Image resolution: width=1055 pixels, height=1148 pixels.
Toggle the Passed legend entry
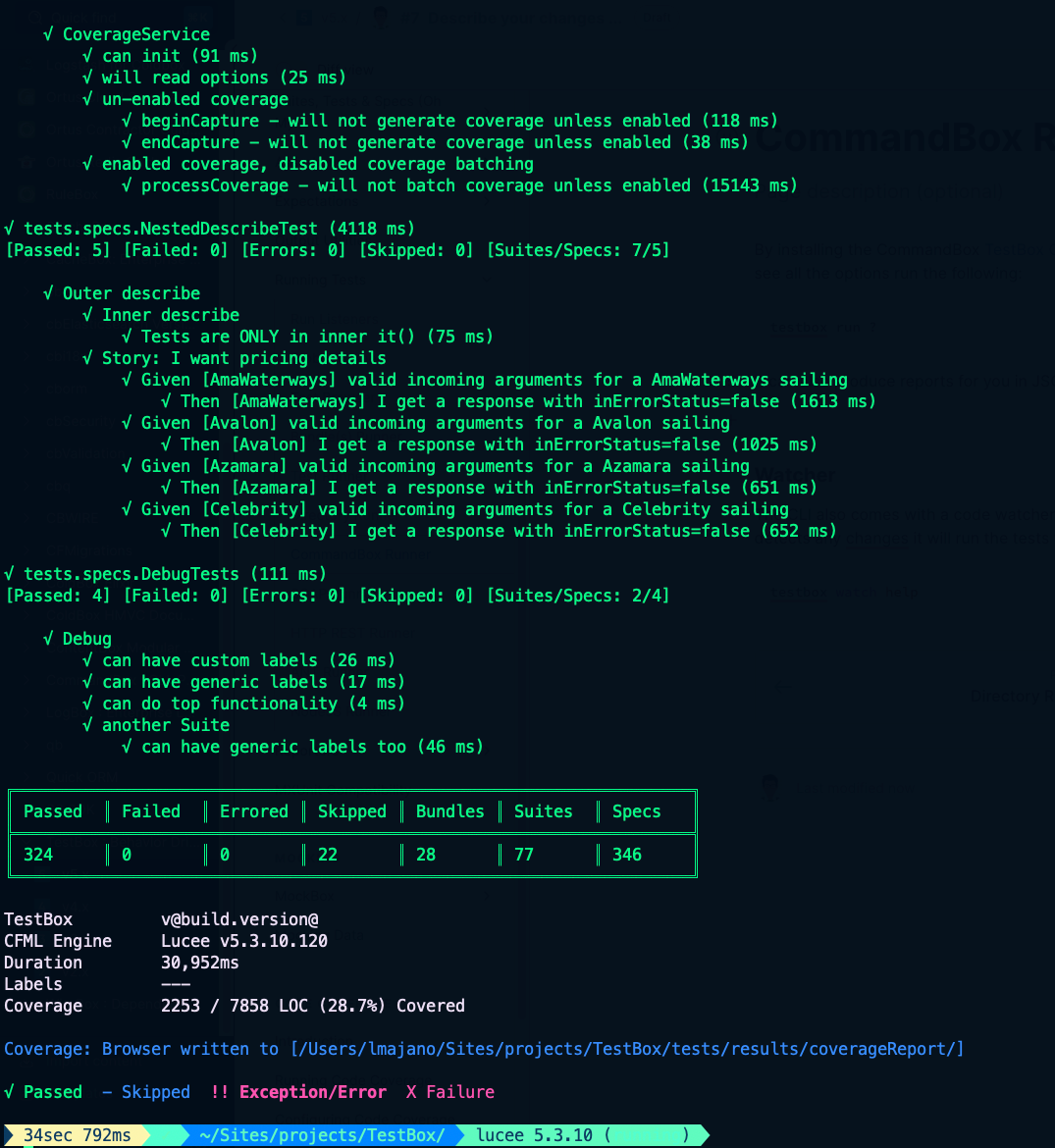(43, 1091)
